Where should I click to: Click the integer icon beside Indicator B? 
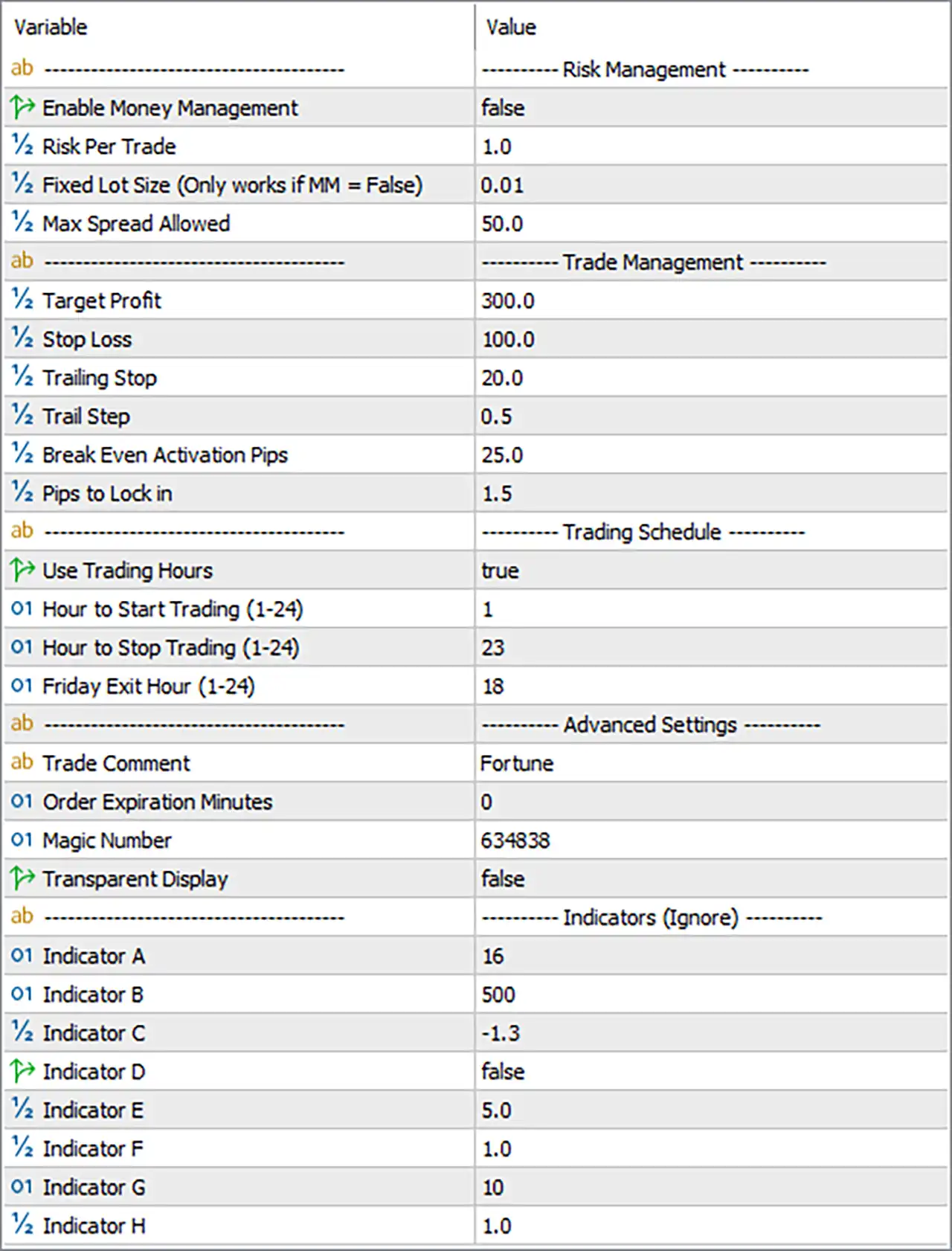[22, 994]
